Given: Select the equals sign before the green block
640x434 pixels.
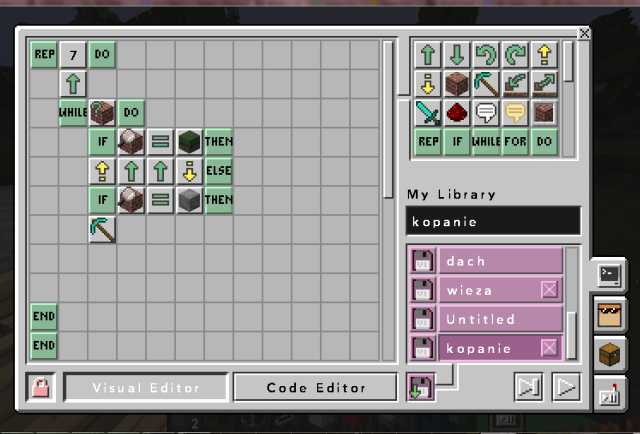Looking at the screenshot, I should click(160, 142).
